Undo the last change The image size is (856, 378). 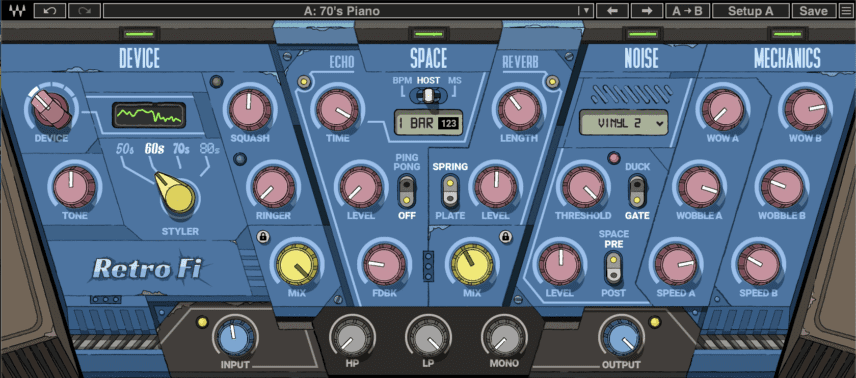point(50,10)
